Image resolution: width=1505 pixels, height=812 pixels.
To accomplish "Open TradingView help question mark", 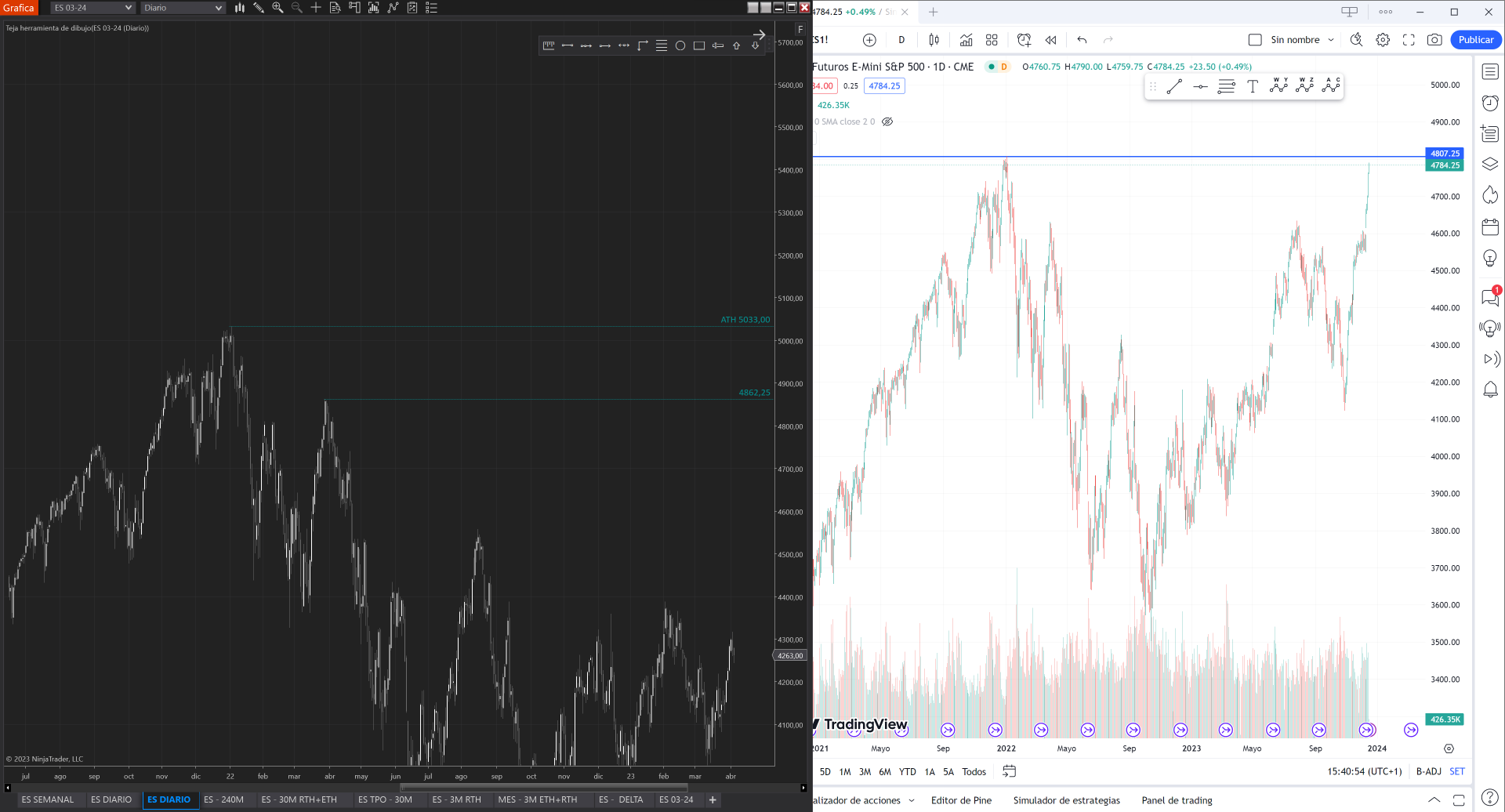I will coord(1490,797).
